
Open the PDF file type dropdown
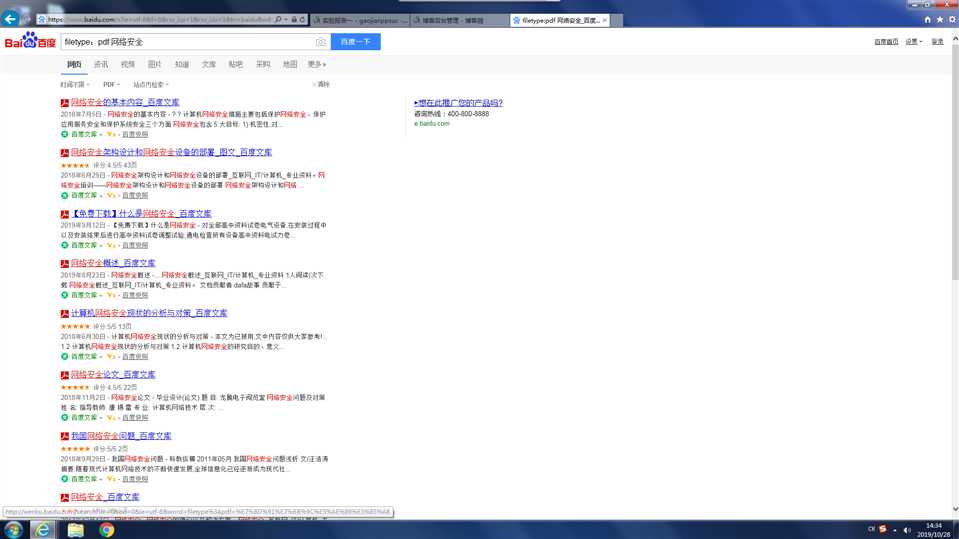111,84
